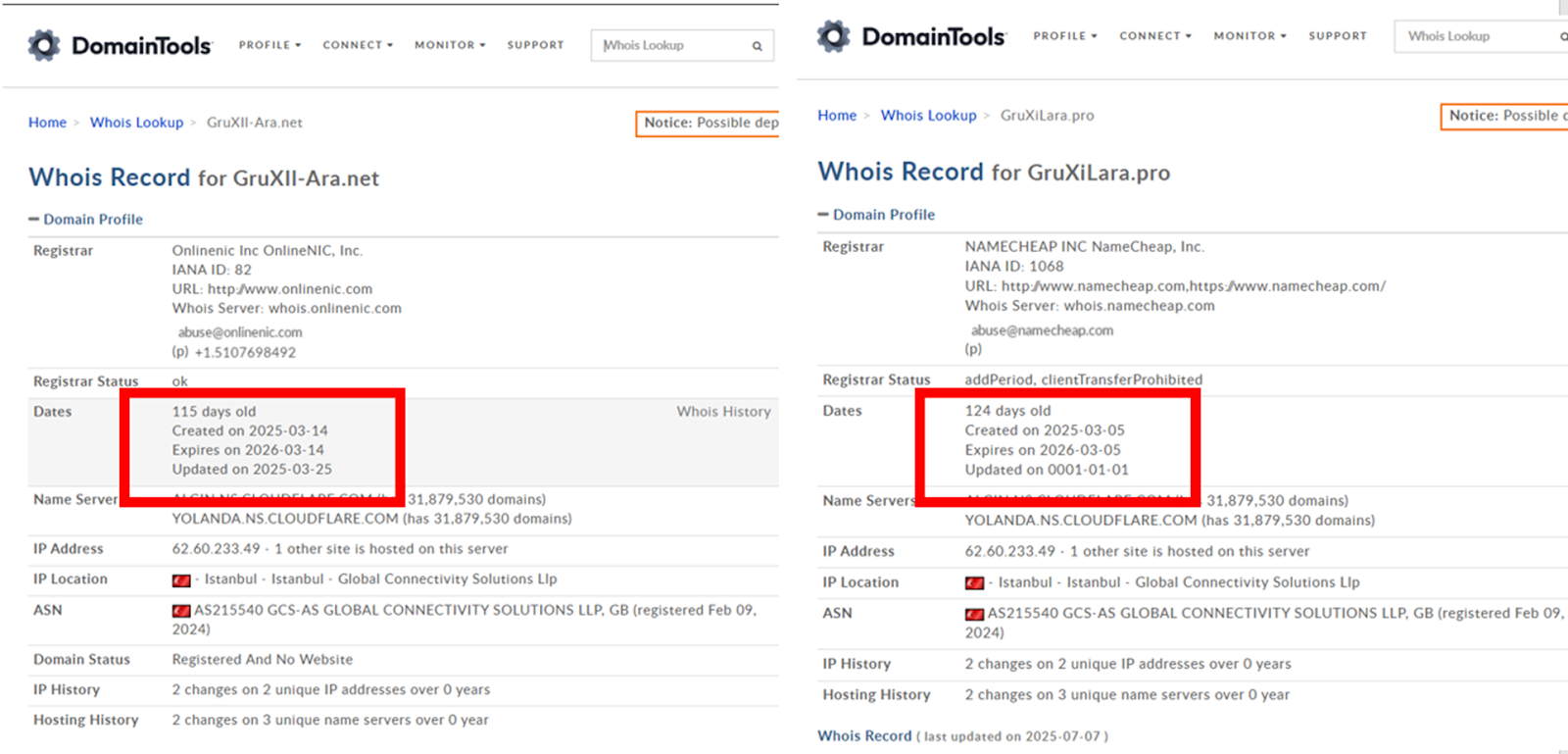Click Whois Record last updated 2025-07-07 heading
Viewport: 1568px width, 754px height.
tap(963, 736)
